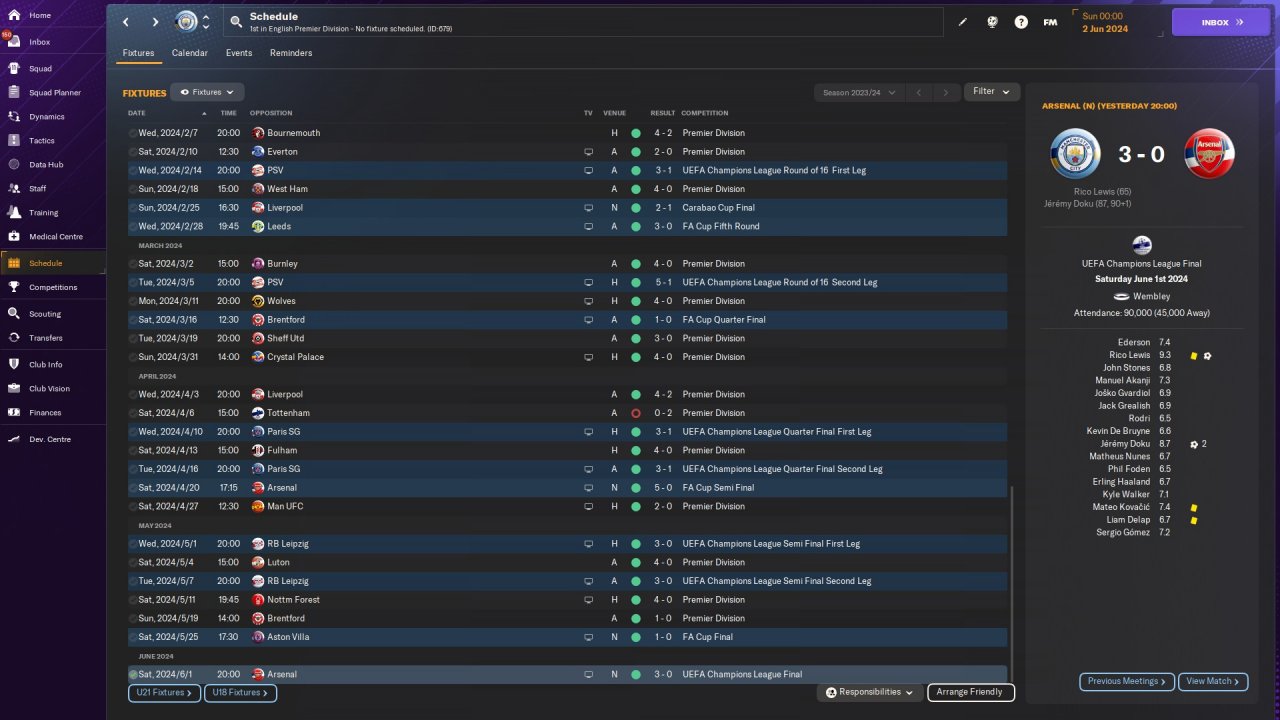Go to the next season with the right chevron
Image resolution: width=1280 pixels, height=720 pixels.
[x=946, y=92]
